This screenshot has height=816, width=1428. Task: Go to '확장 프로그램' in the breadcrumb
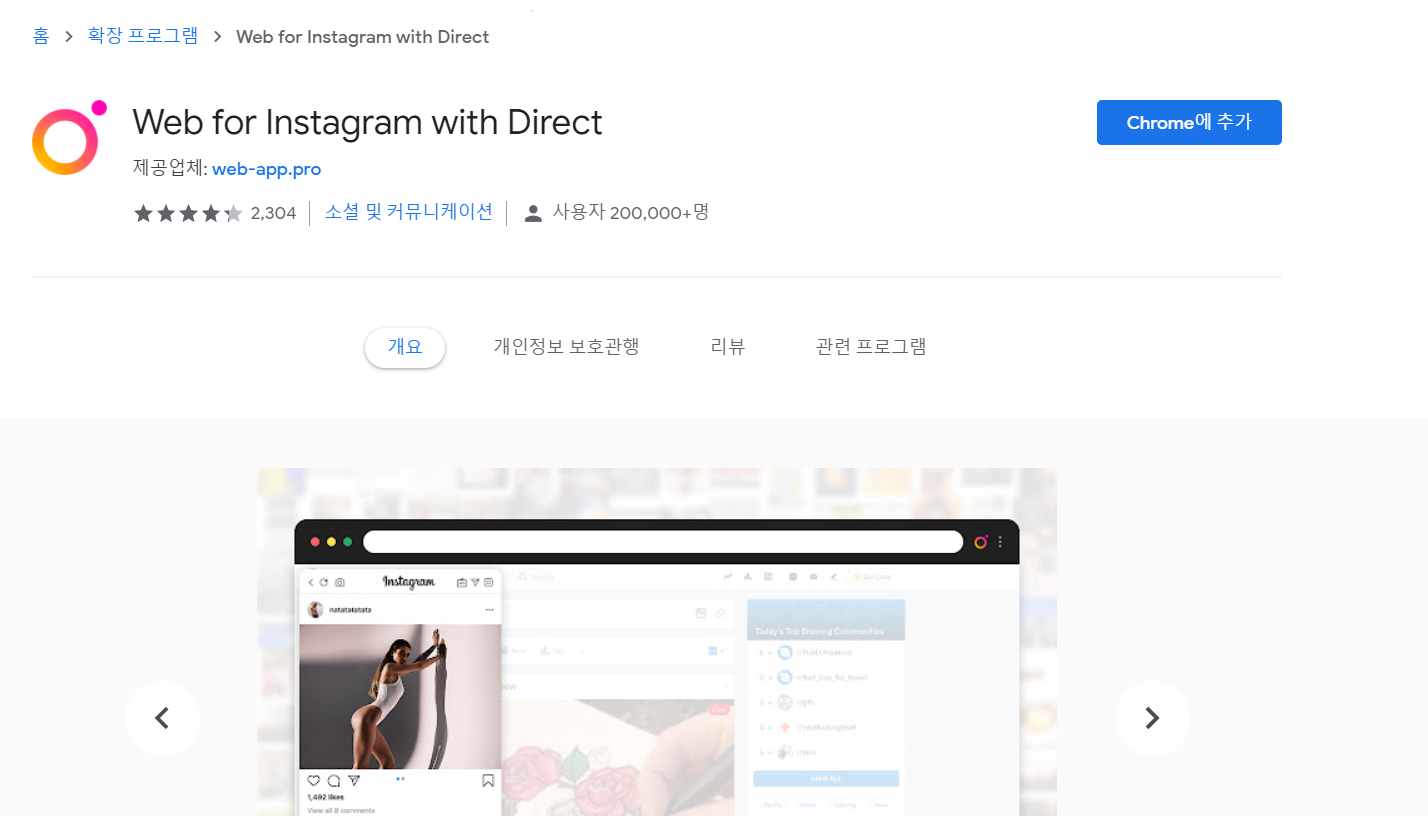click(143, 37)
